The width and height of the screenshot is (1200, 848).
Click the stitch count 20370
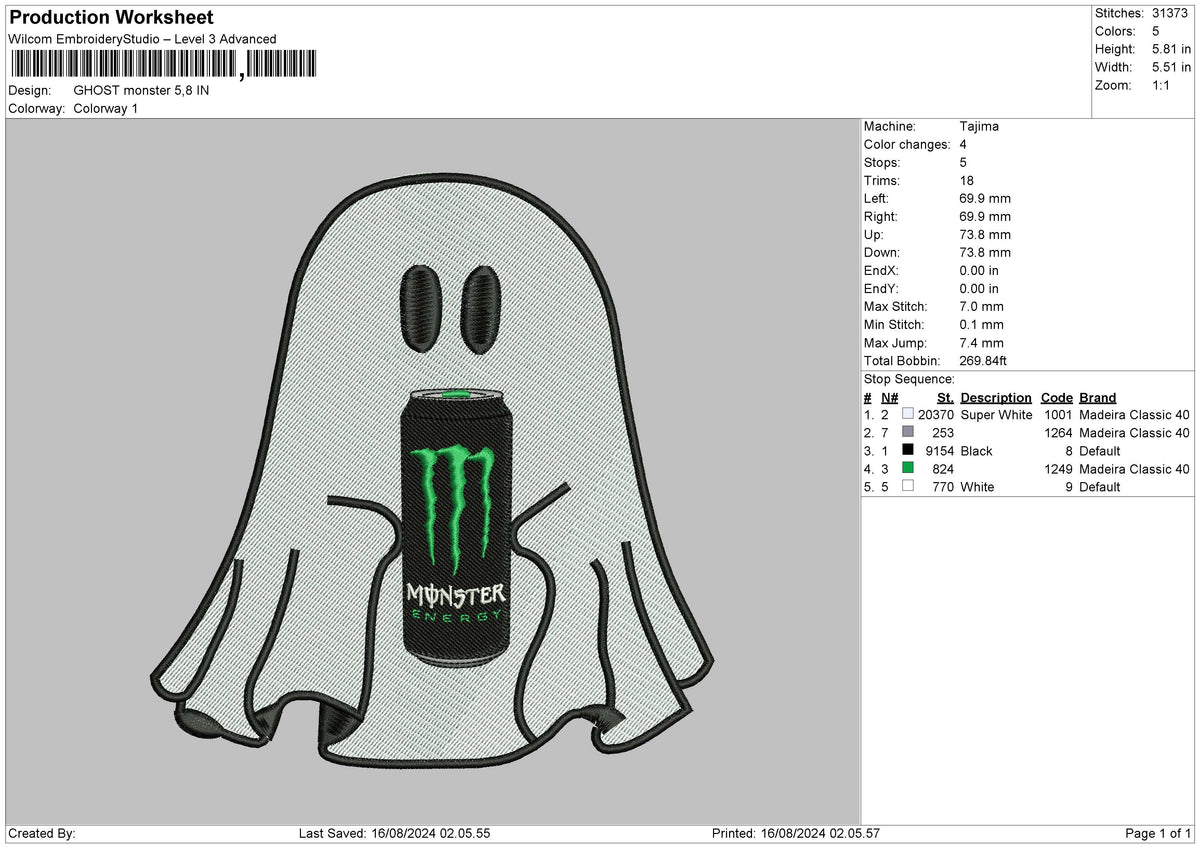(x=935, y=415)
